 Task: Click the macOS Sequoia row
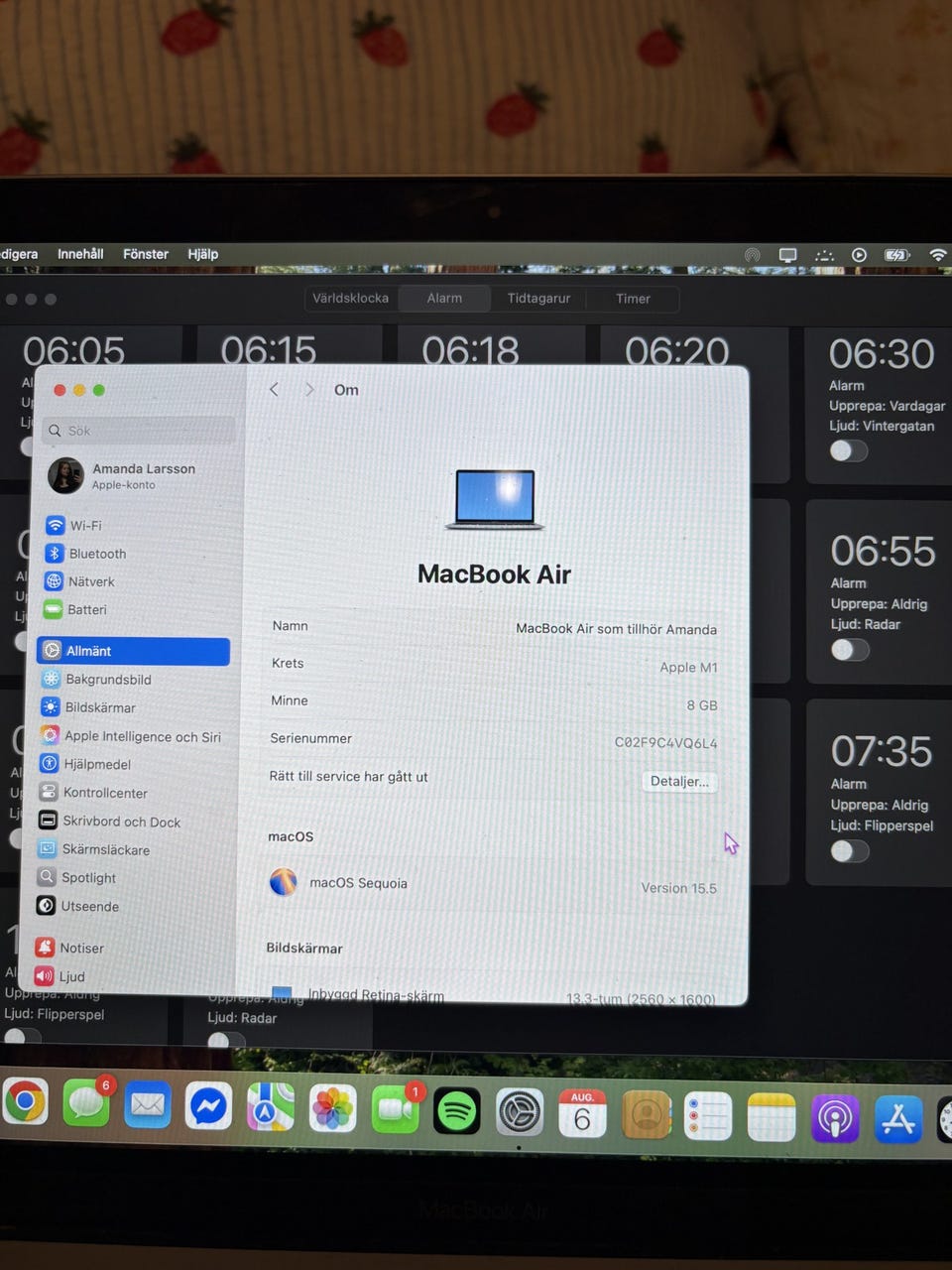point(493,884)
